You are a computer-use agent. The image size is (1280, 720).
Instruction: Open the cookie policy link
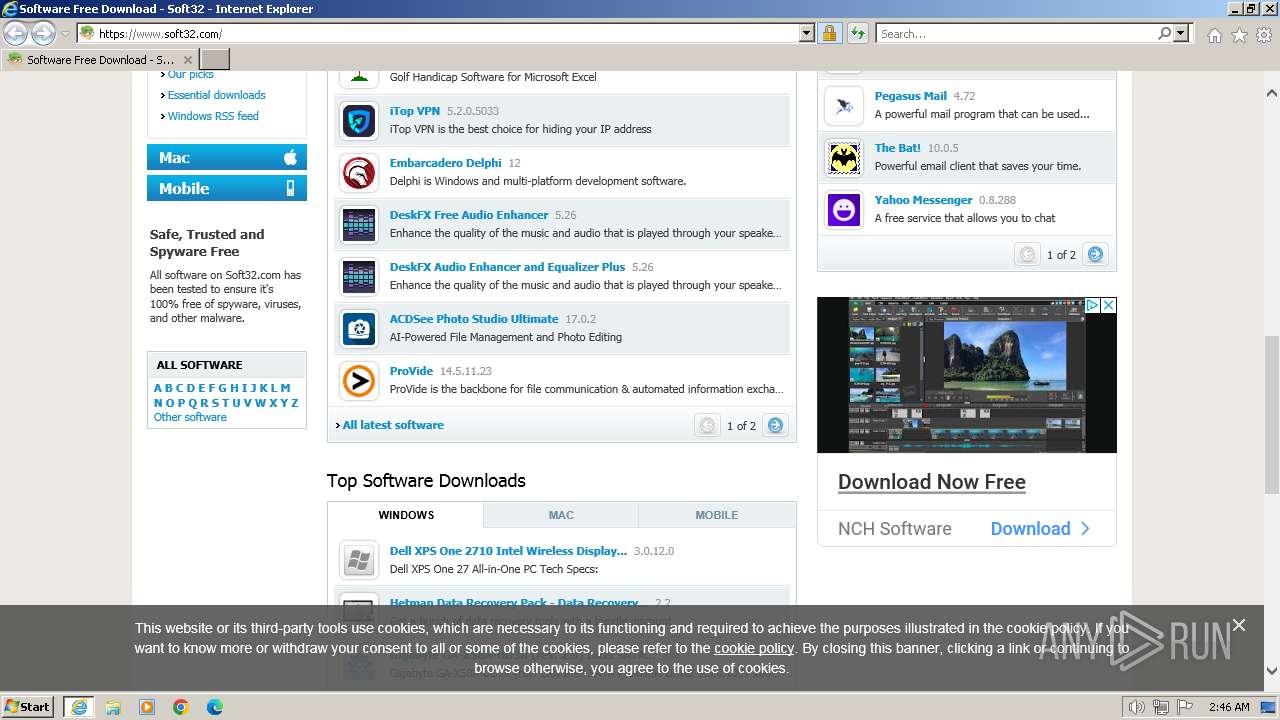point(754,648)
